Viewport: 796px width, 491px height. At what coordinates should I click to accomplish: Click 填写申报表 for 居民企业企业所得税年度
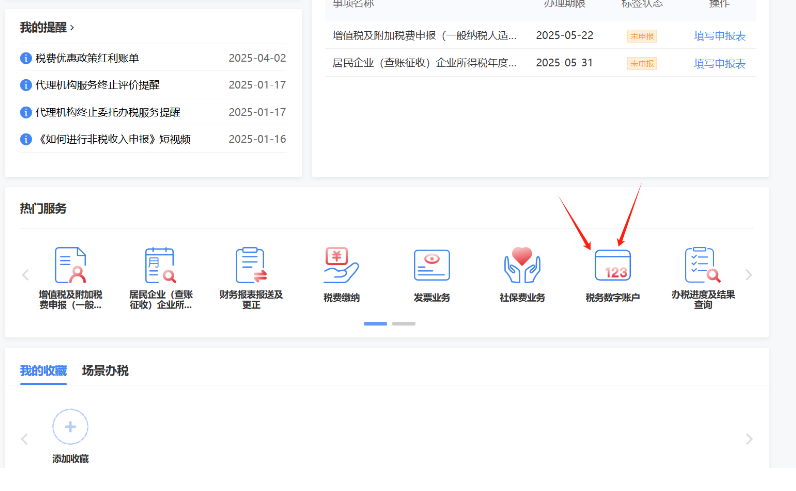[x=719, y=63]
